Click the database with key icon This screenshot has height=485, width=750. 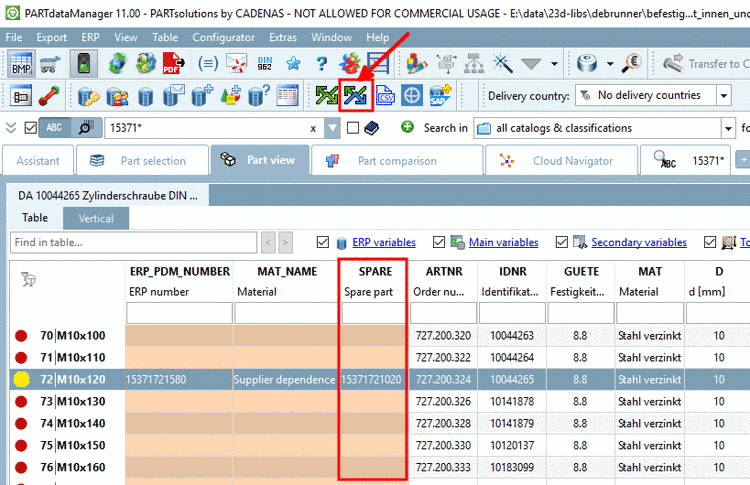88,96
